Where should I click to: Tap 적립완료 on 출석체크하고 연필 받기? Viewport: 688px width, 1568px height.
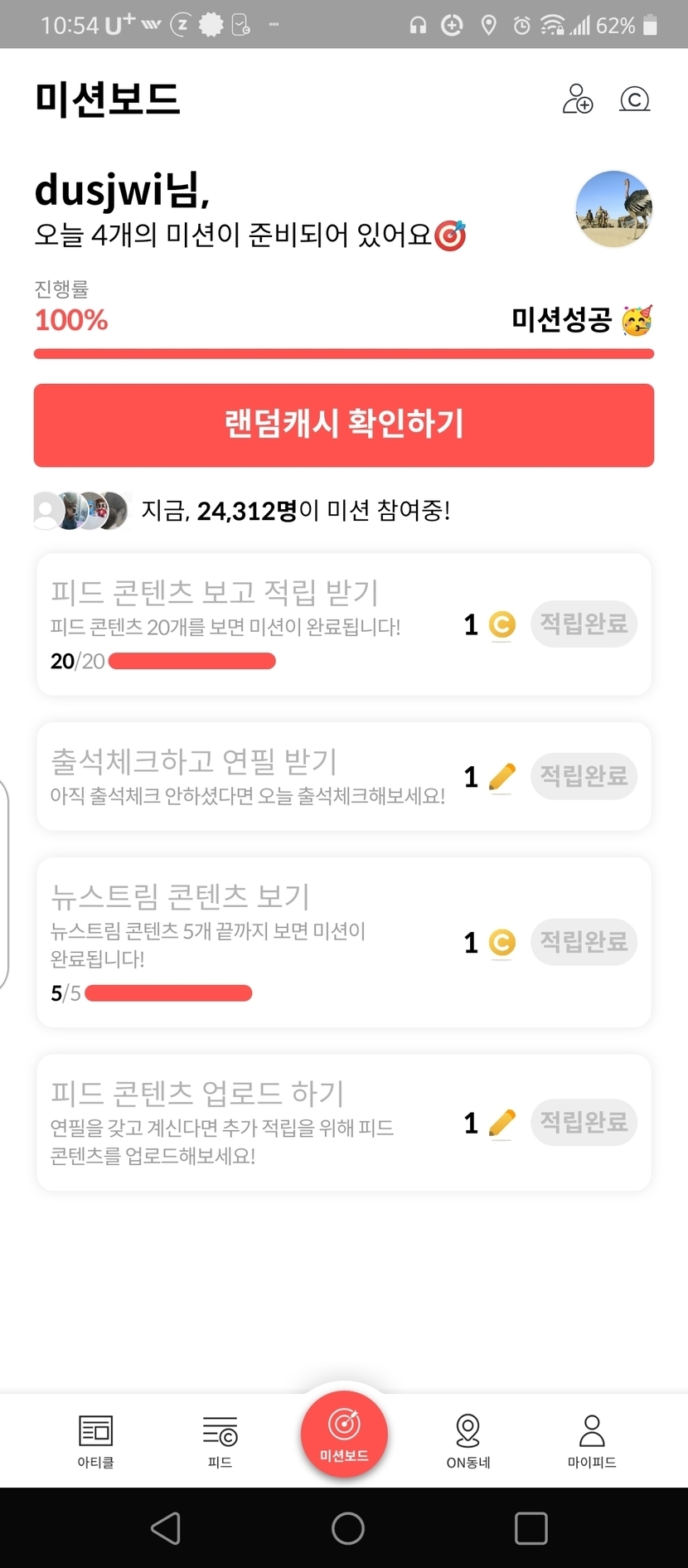(584, 776)
